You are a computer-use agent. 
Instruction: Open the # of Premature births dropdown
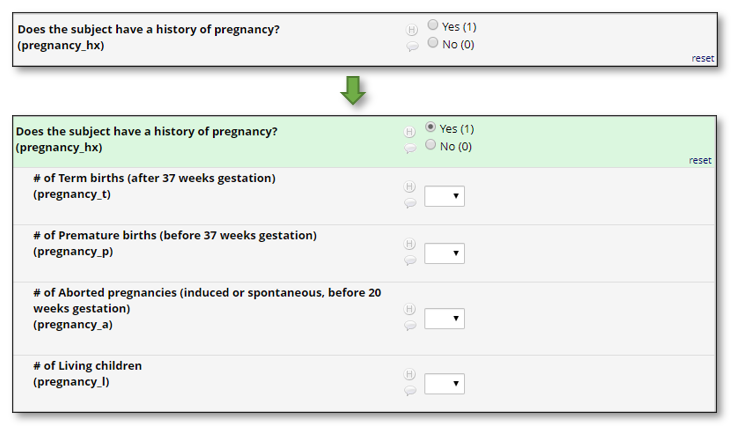(444, 253)
